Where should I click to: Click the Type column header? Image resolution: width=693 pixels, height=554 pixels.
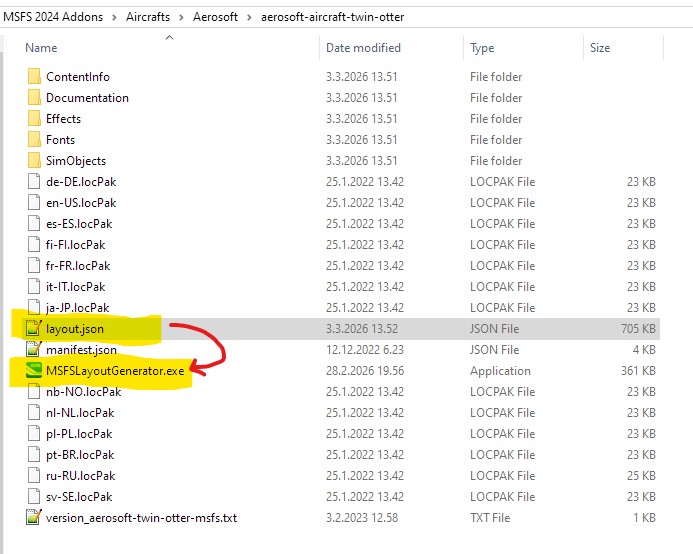(482, 48)
